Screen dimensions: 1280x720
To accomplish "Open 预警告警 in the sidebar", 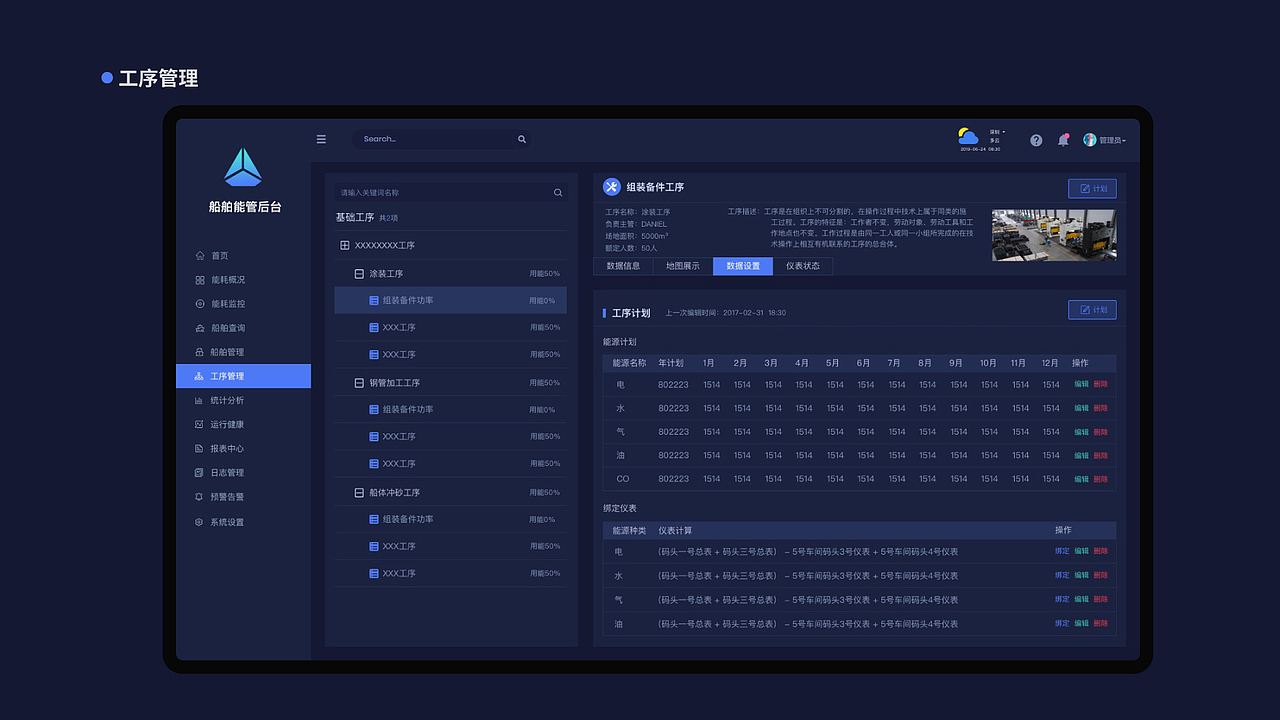I will (220, 496).
